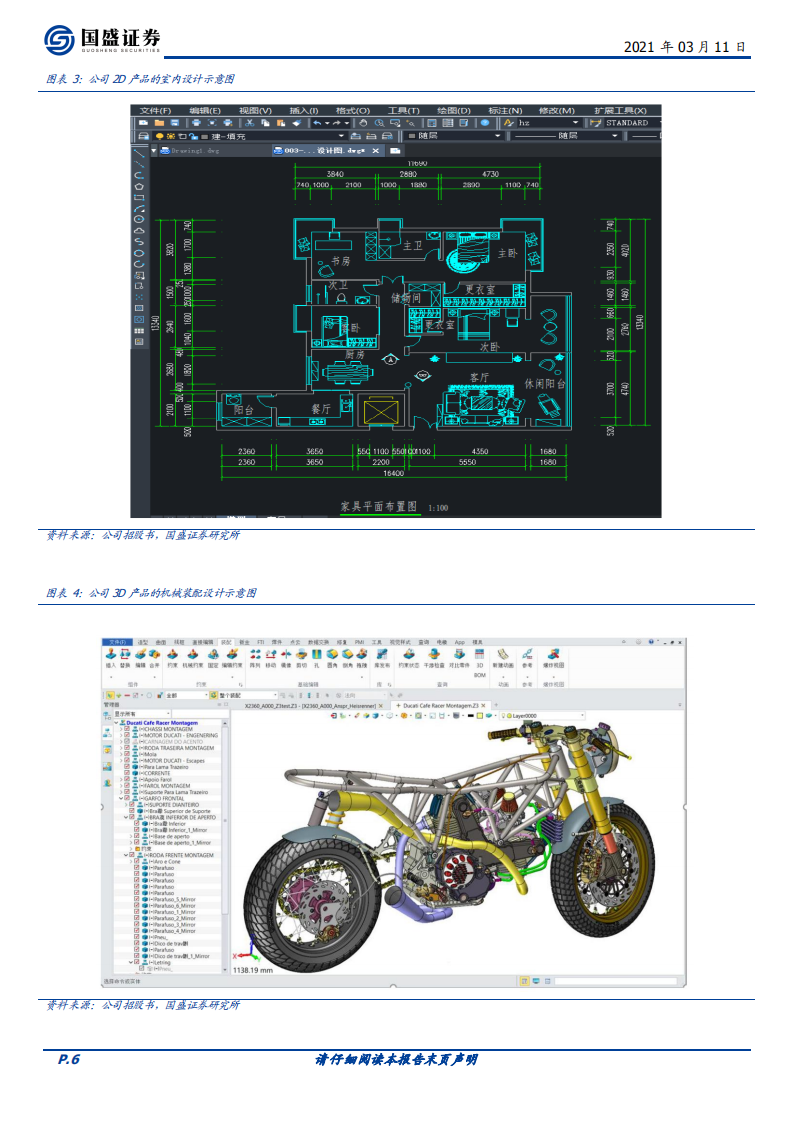Screen dimensions: 793x1122
Task: Open the 文件(F) menu in the CAD window
Action: (155, 110)
